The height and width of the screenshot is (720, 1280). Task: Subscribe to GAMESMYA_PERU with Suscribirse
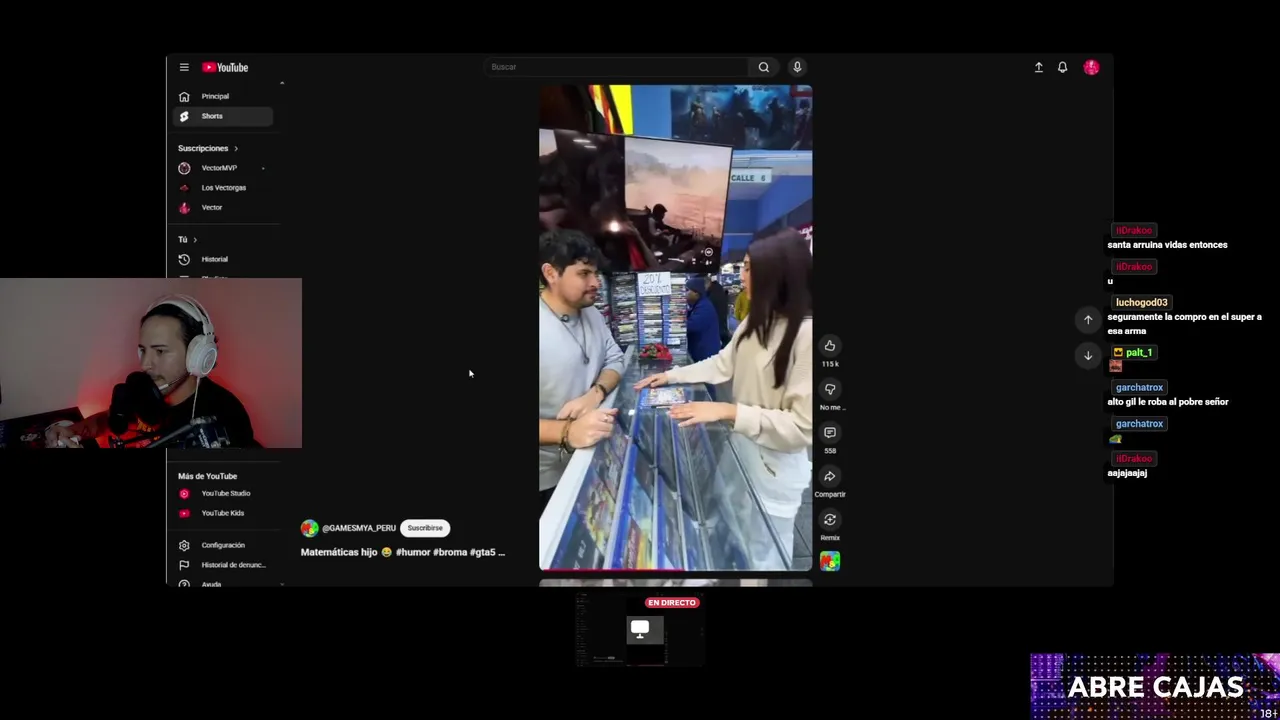(x=425, y=528)
